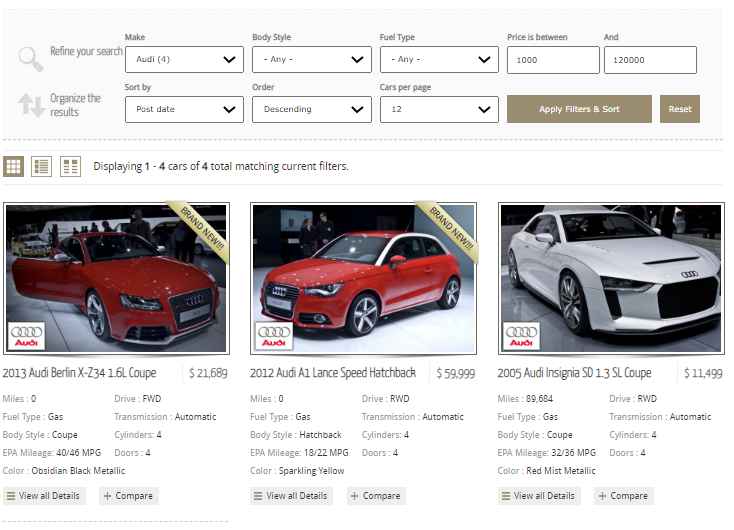Click the 32/36 MPG mileage value
This screenshot has height=530, width=734.
click(x=573, y=453)
